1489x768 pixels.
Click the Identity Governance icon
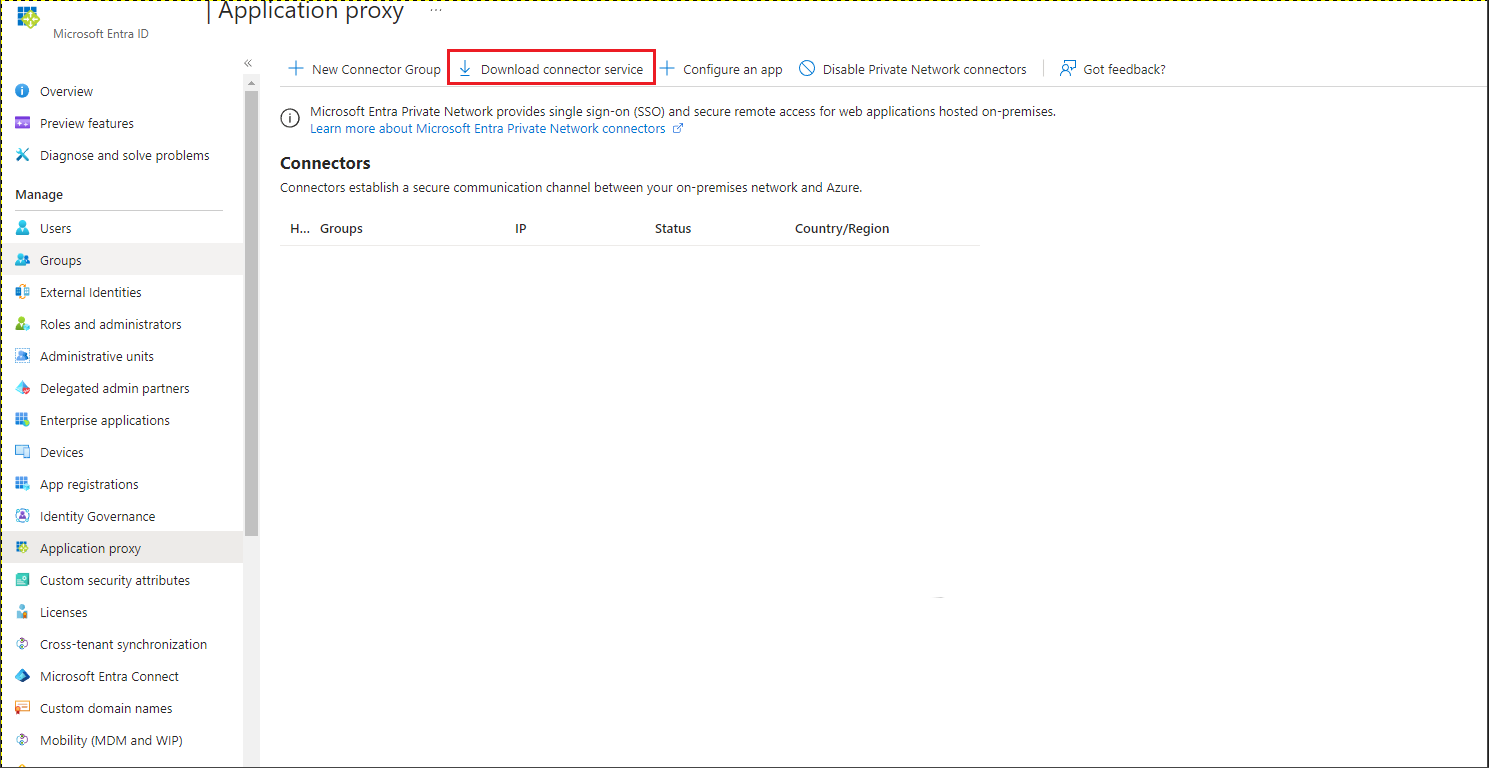tap(22, 516)
